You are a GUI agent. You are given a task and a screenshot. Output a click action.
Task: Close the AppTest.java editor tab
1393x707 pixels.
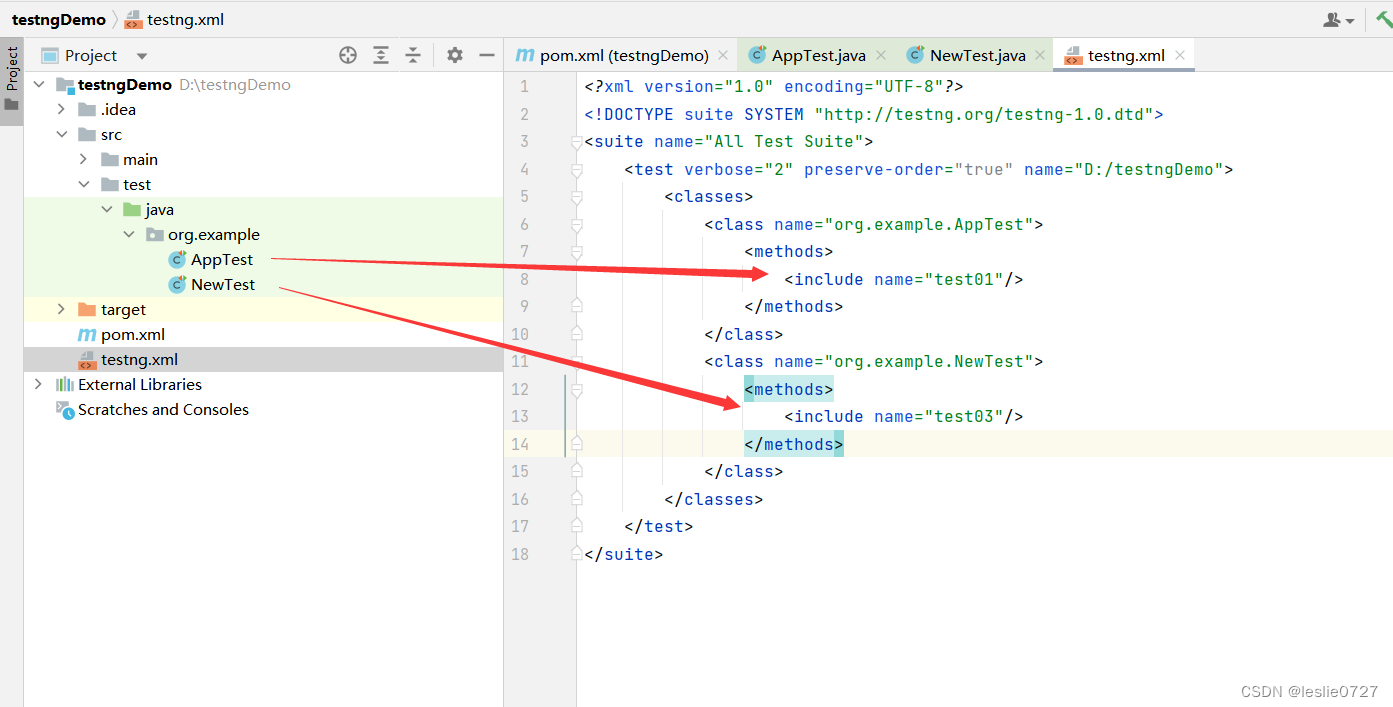click(x=881, y=55)
